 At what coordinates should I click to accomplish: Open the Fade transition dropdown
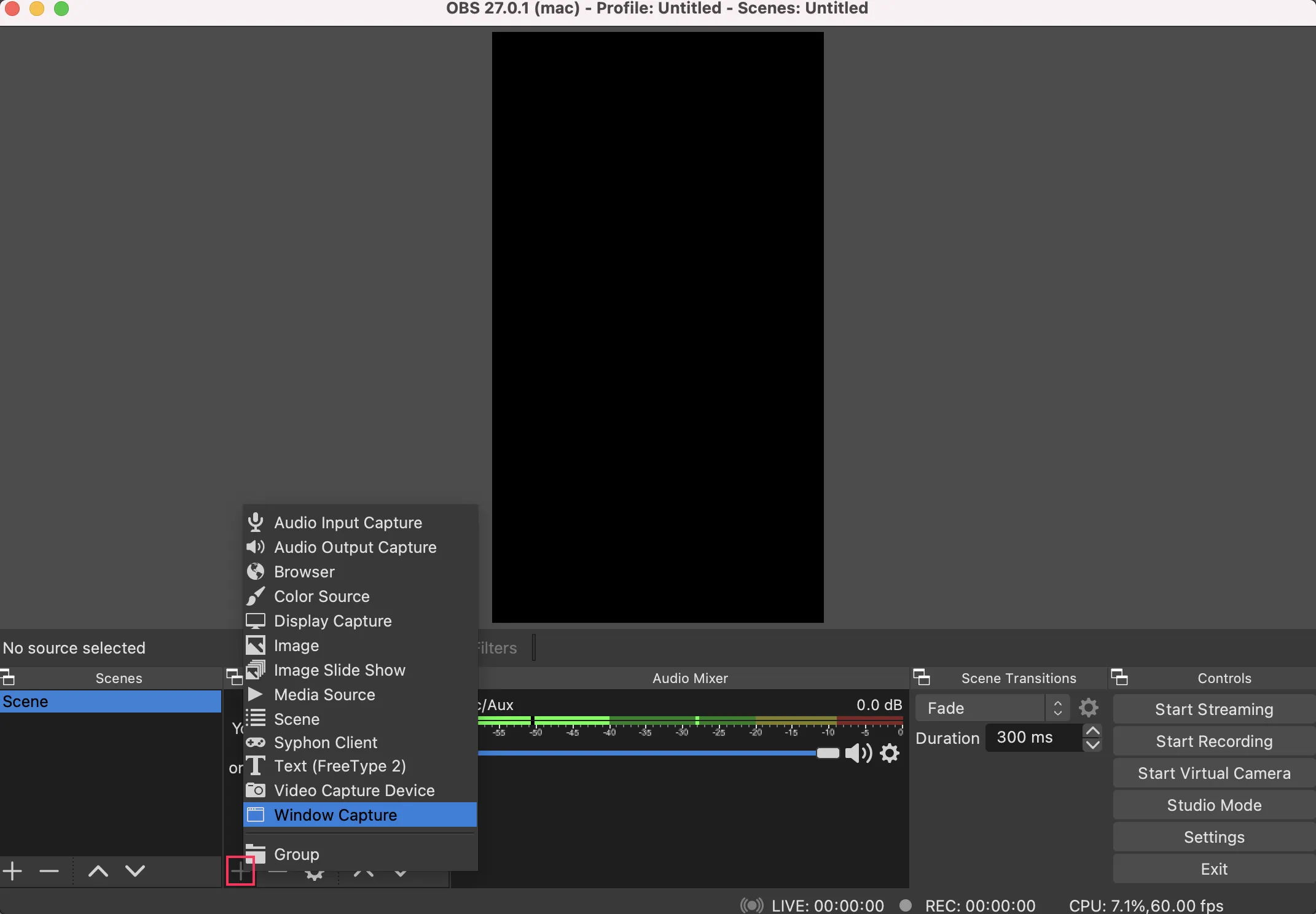click(992, 708)
